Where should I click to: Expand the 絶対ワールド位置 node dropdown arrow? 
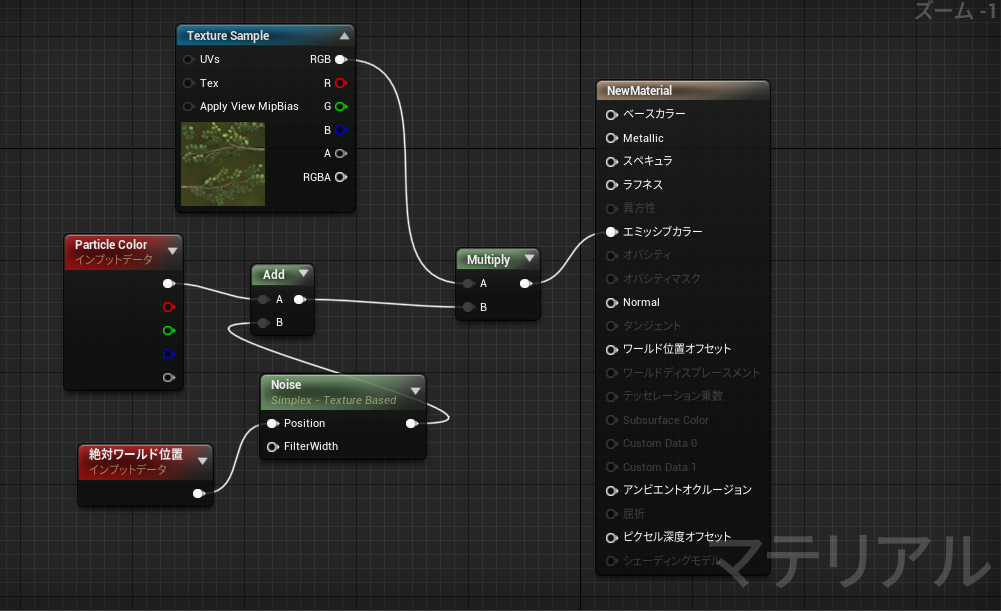pyautogui.click(x=202, y=461)
